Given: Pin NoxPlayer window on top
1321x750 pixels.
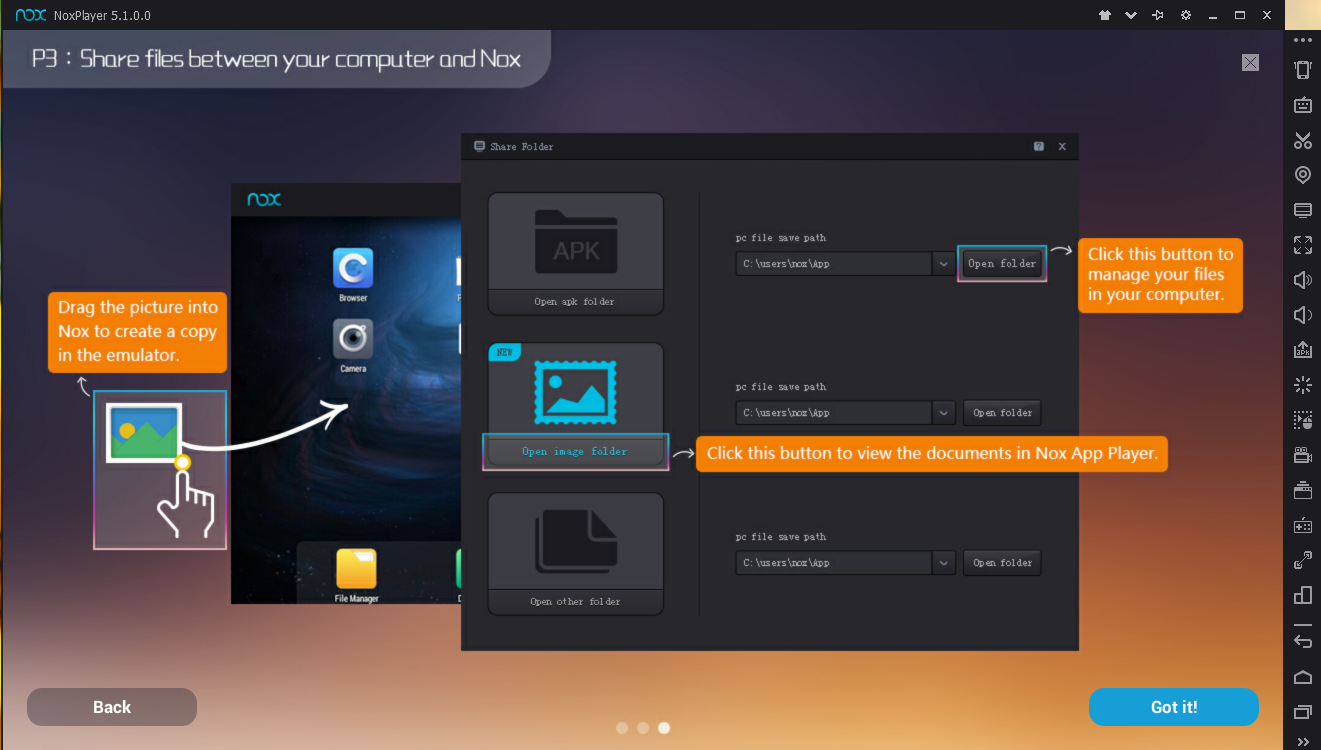Looking at the screenshot, I should click(x=1158, y=15).
